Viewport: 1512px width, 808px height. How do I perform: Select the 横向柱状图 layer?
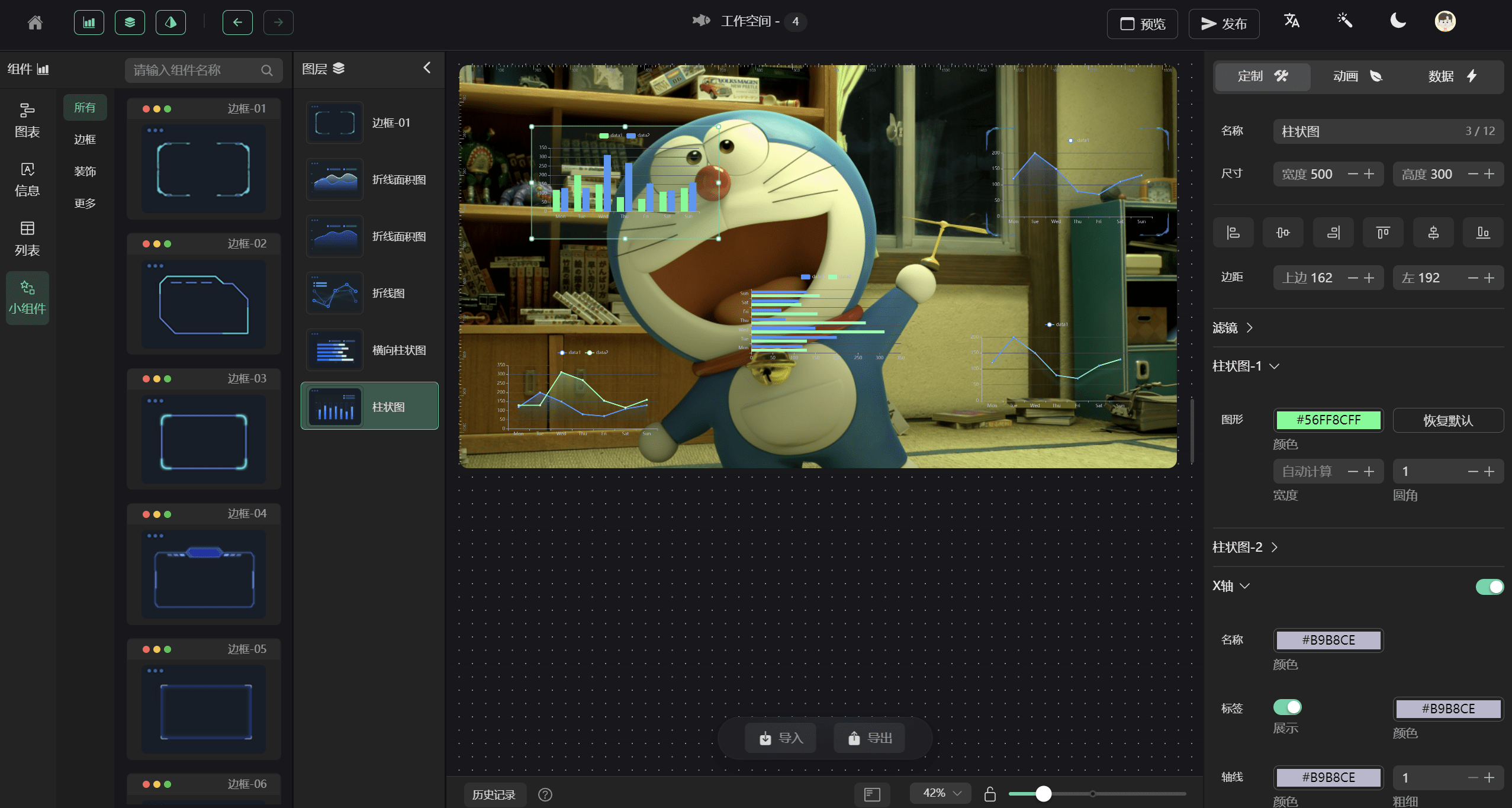point(369,349)
